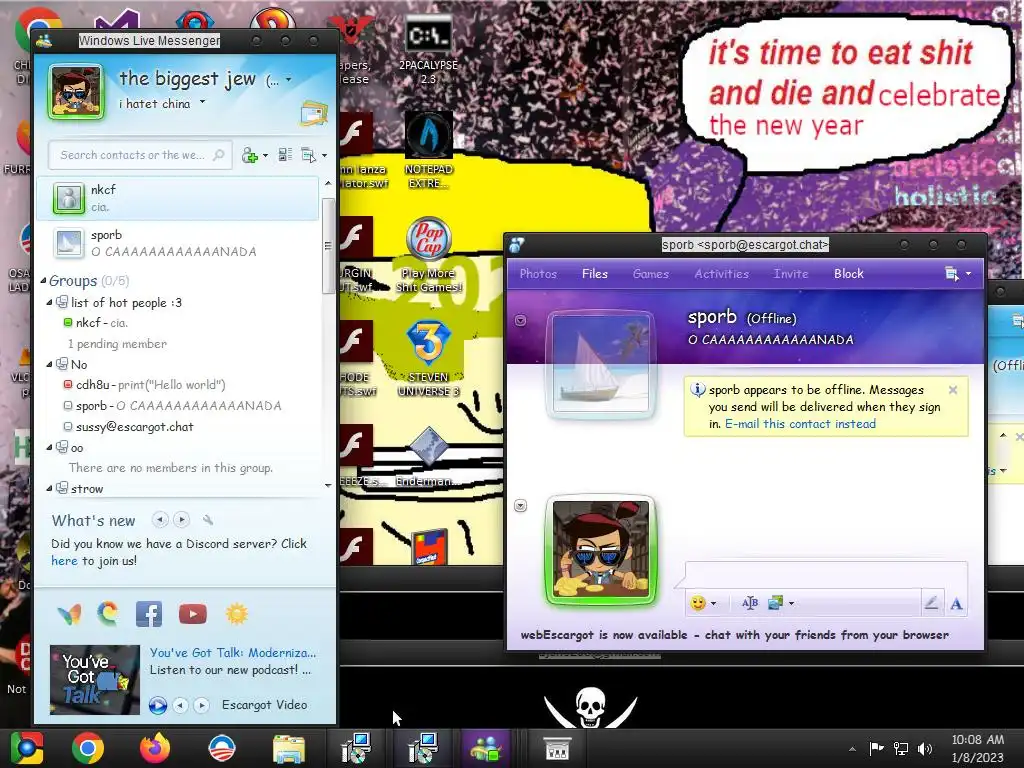Open the Games menu in chat
The height and width of the screenshot is (768, 1024).
pos(650,274)
